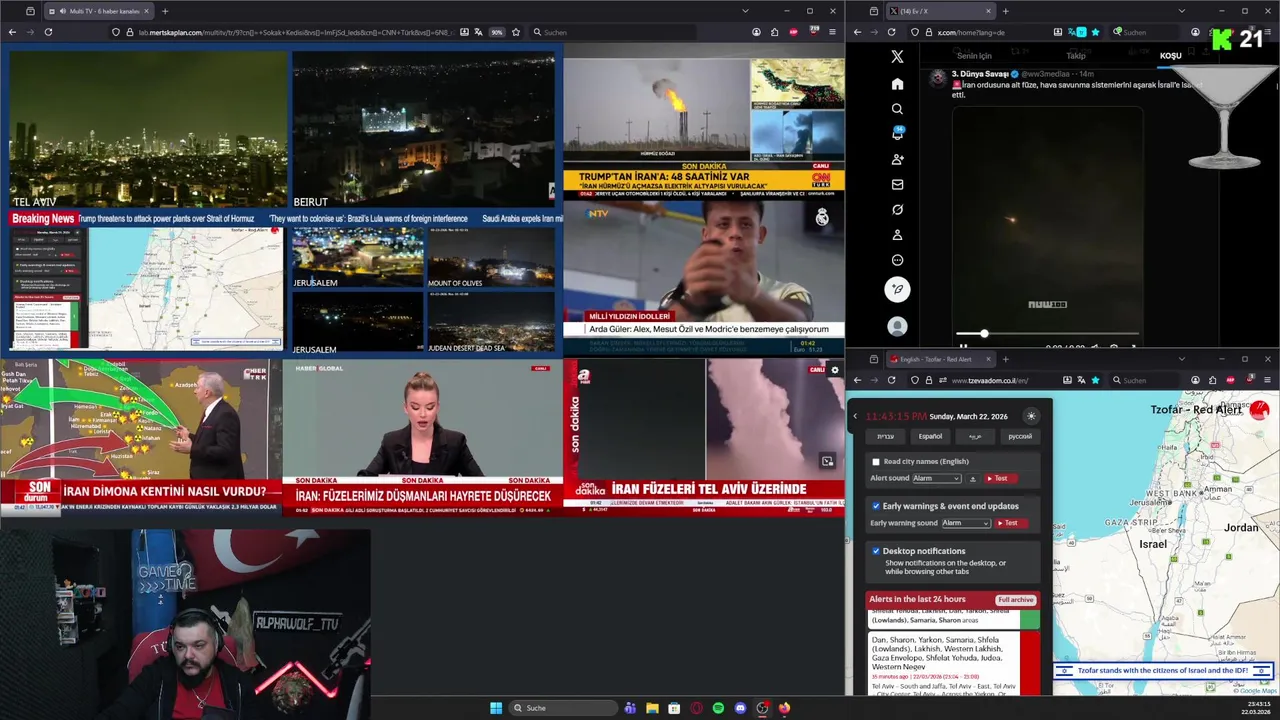
Task: Click the Windows Start button
Action: (x=496, y=708)
